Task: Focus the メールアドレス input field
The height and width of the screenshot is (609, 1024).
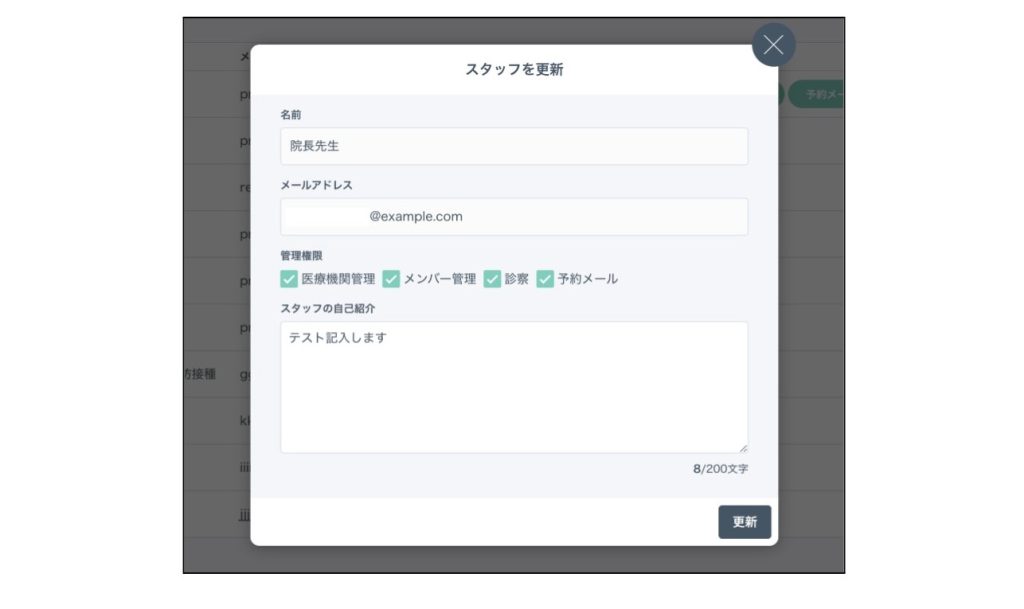Action: tap(514, 217)
